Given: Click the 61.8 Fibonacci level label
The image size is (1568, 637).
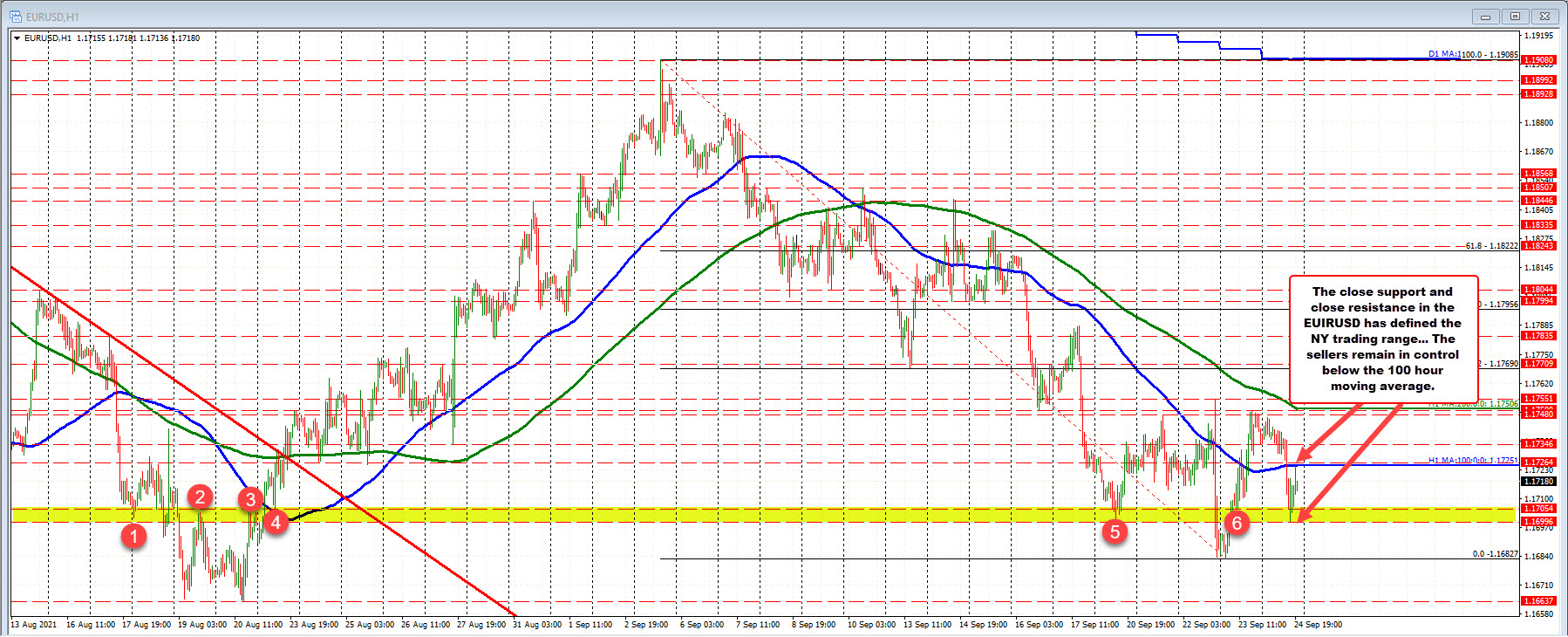Looking at the screenshot, I should click(x=1490, y=246).
